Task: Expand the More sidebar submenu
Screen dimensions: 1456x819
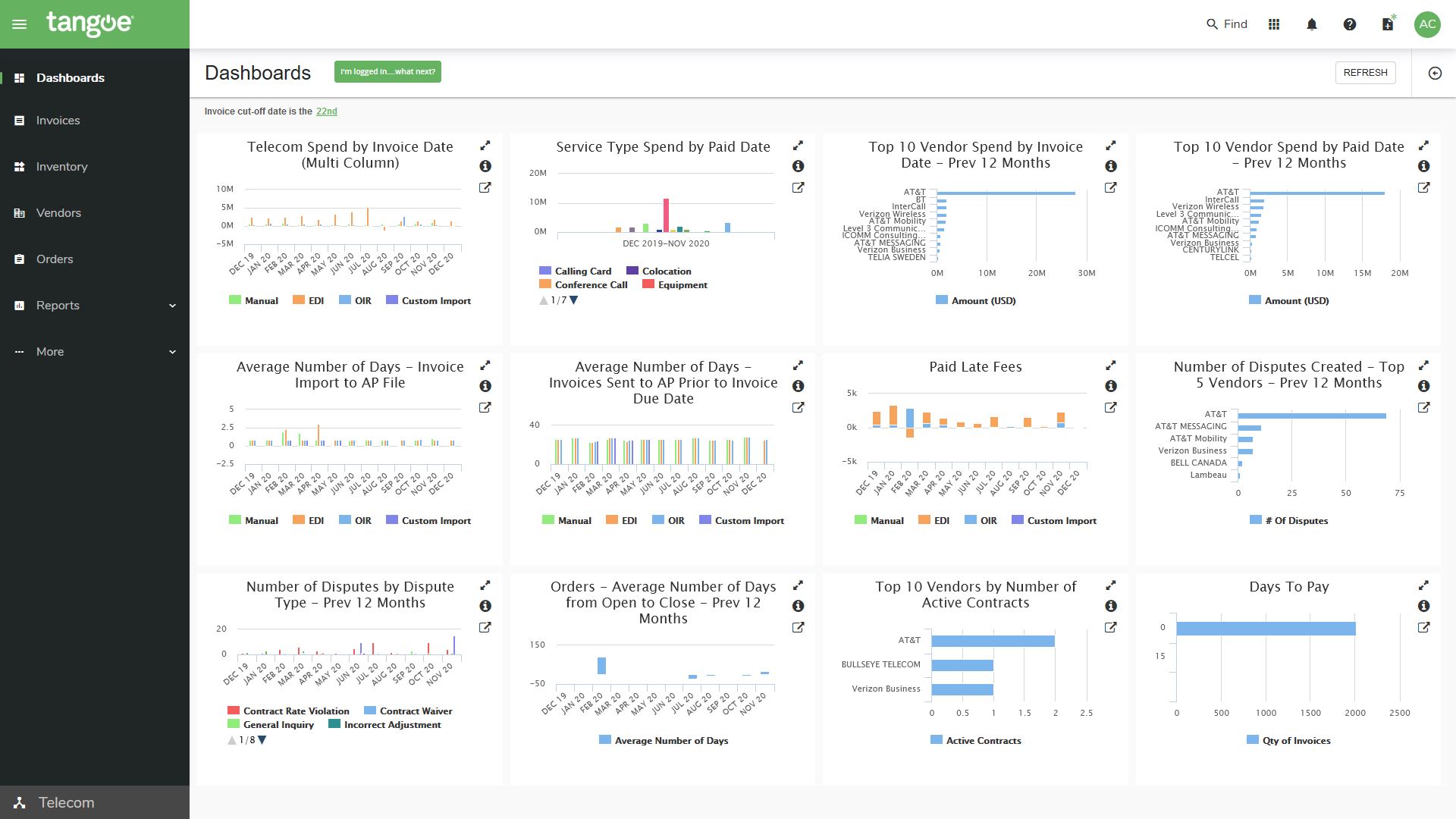Action: click(x=172, y=352)
